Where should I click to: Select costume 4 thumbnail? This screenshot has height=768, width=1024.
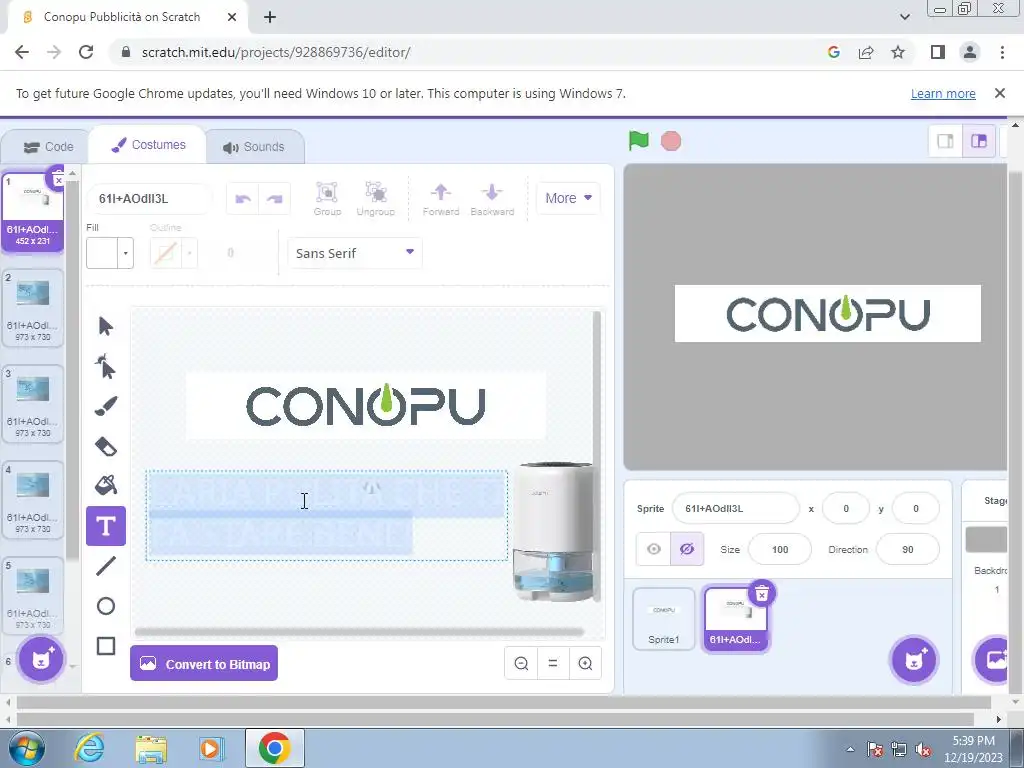pyautogui.click(x=33, y=500)
